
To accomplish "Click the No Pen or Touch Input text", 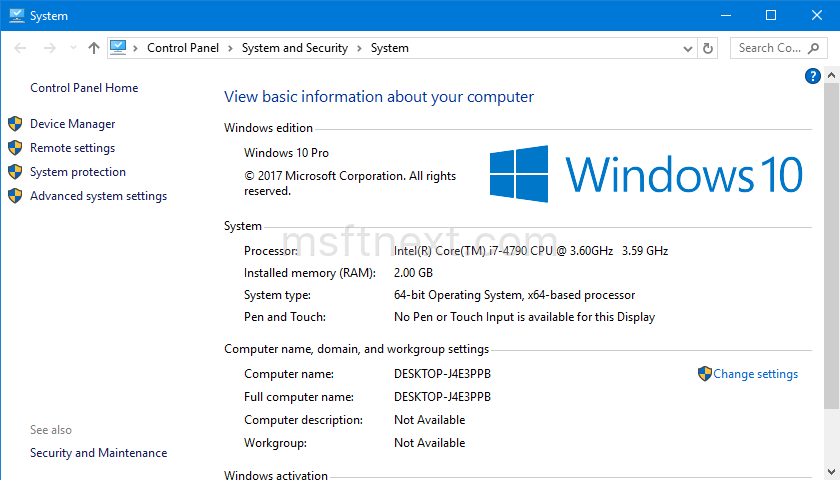I will (524, 317).
